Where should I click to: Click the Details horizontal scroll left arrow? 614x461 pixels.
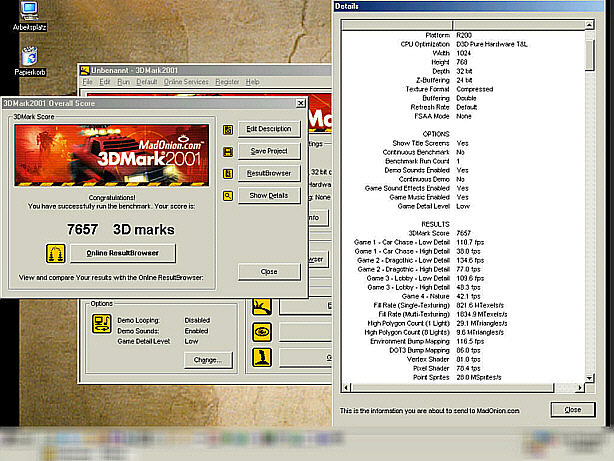coord(346,388)
